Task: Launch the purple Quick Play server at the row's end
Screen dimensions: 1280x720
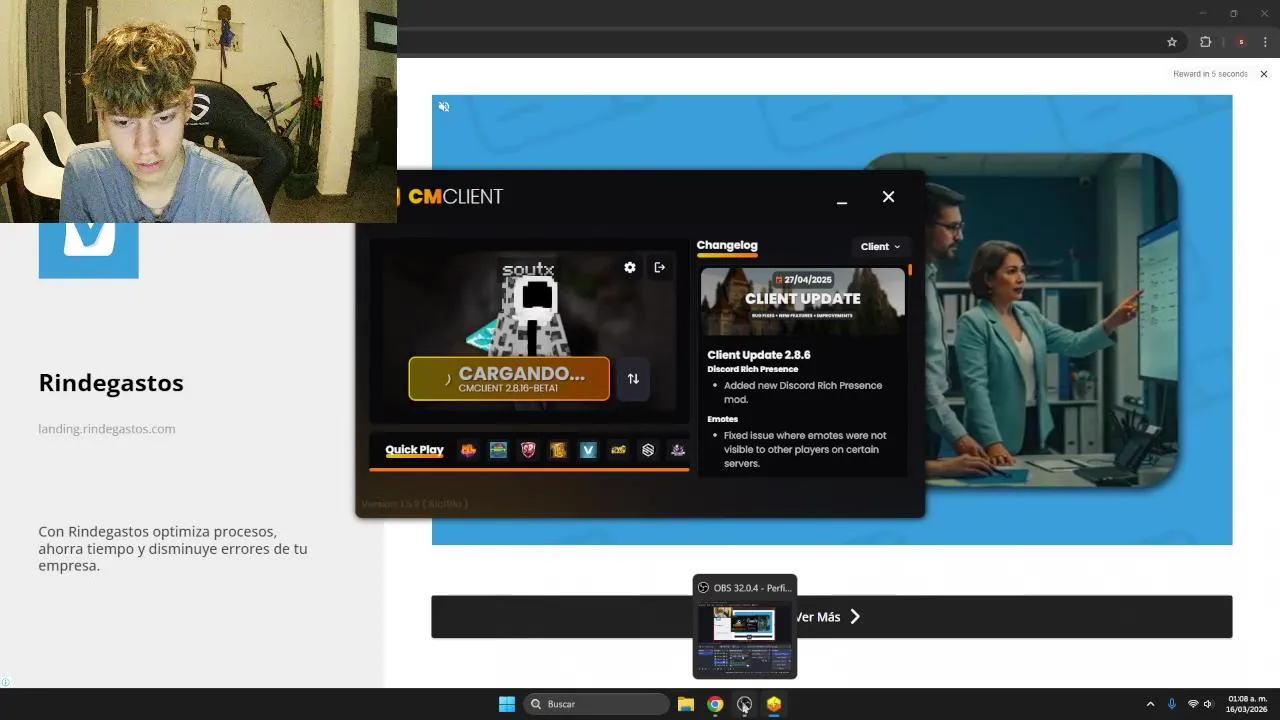Action: point(678,450)
